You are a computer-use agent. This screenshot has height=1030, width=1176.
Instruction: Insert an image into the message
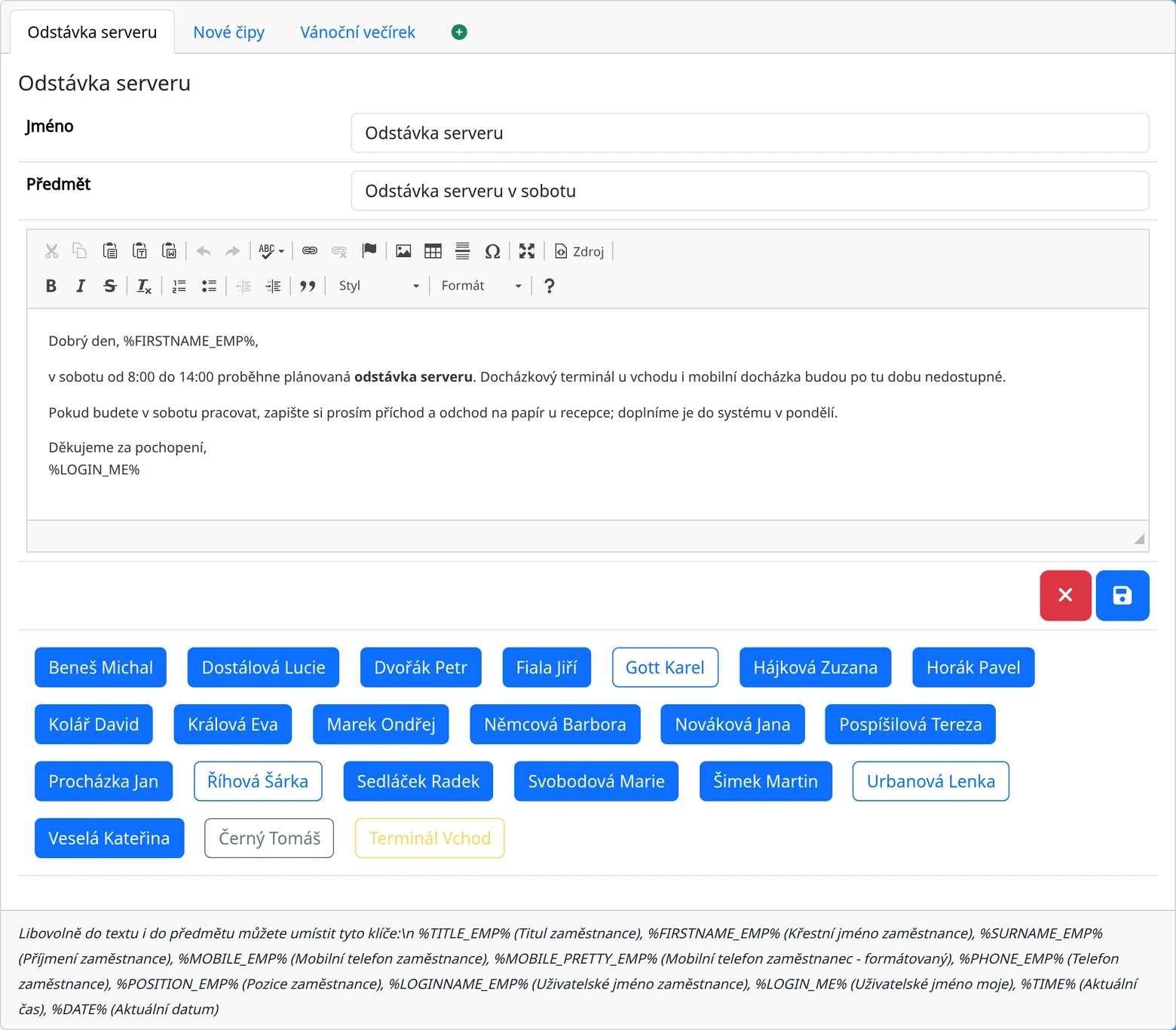click(x=403, y=251)
